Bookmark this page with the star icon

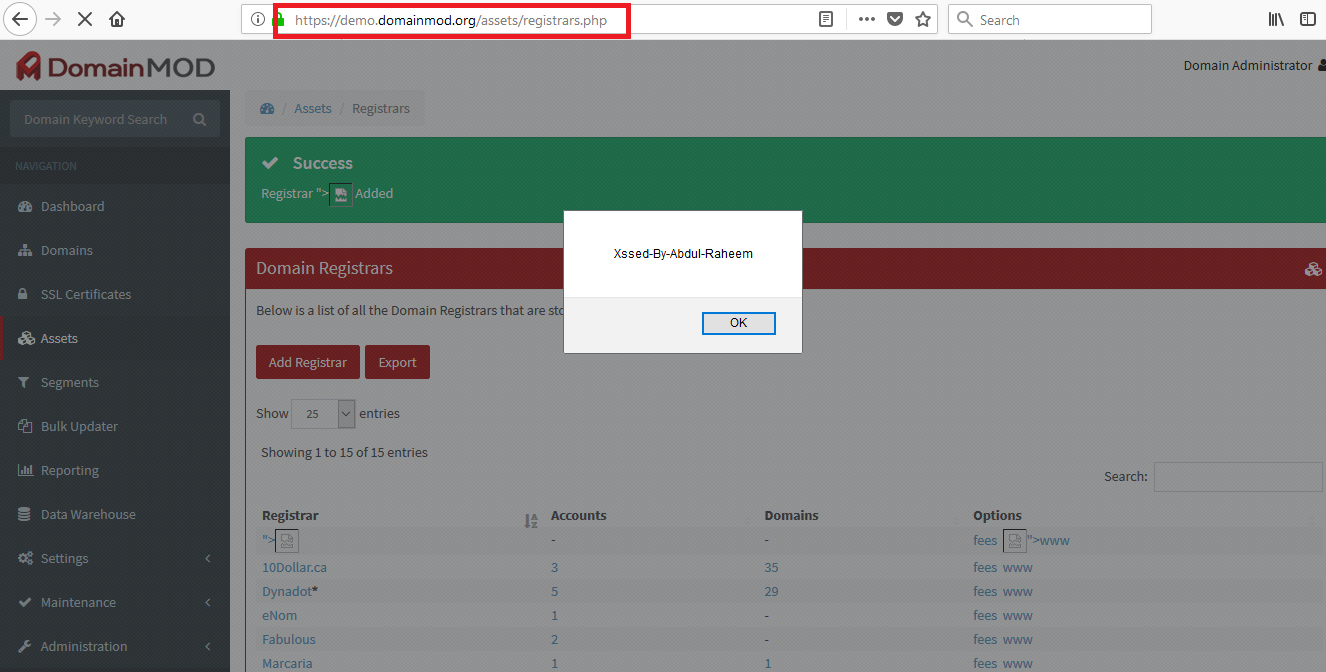(923, 19)
